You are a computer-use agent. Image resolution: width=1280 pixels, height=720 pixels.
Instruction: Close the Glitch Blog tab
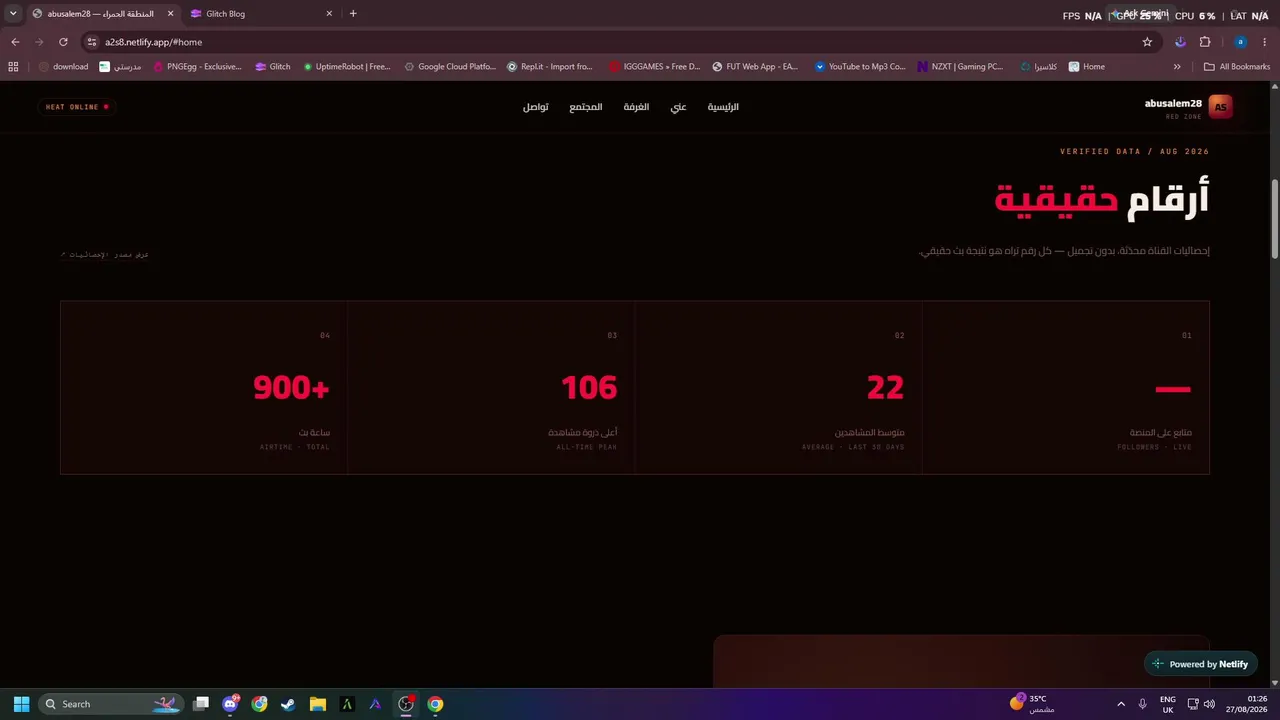[329, 14]
